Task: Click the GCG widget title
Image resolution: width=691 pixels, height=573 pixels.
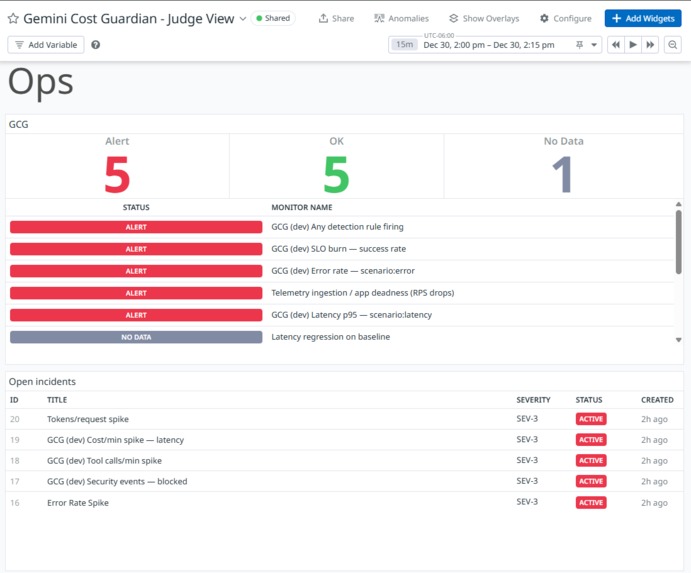Action: [x=19, y=124]
